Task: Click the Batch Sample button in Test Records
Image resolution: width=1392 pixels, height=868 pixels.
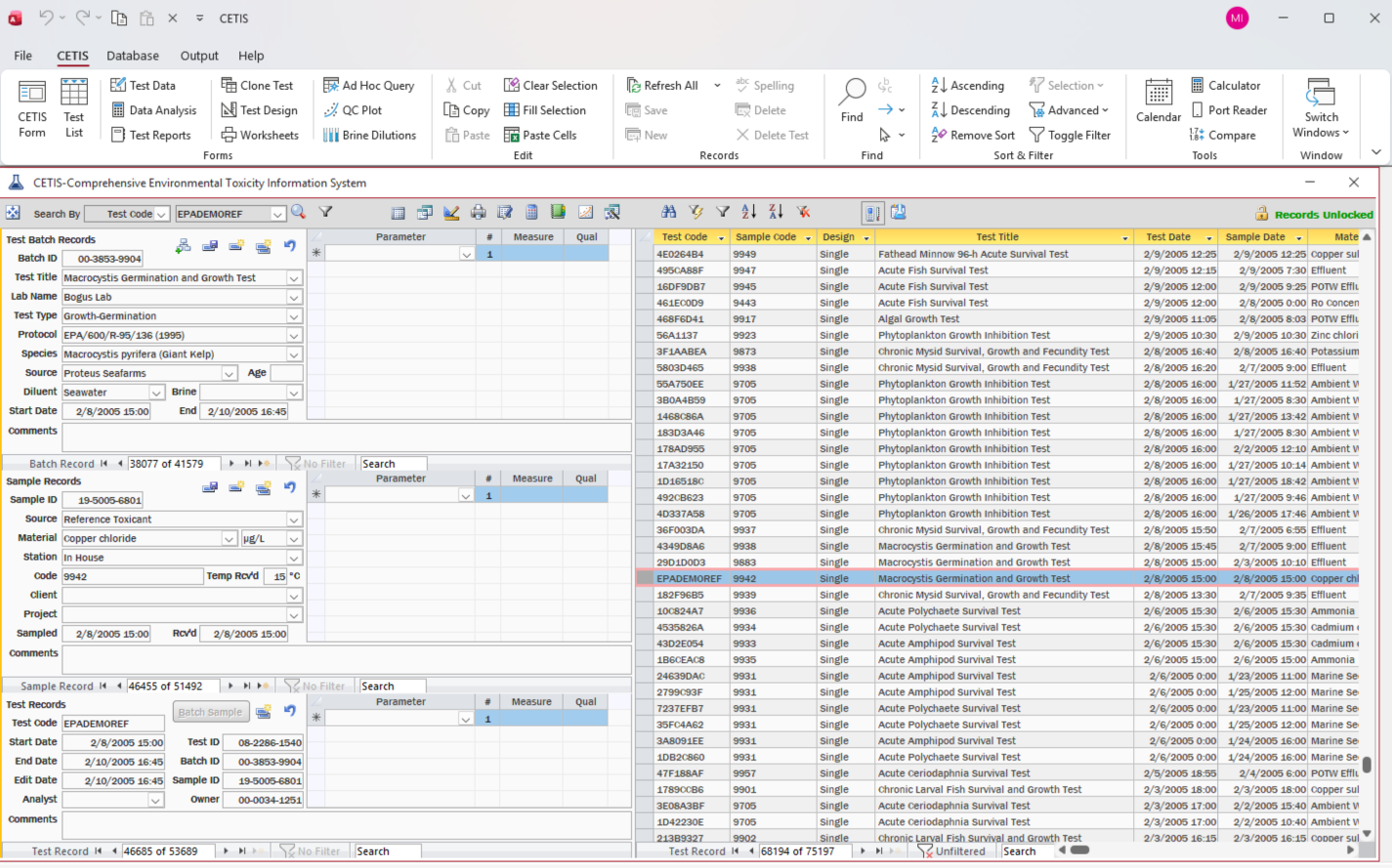Action: click(210, 712)
